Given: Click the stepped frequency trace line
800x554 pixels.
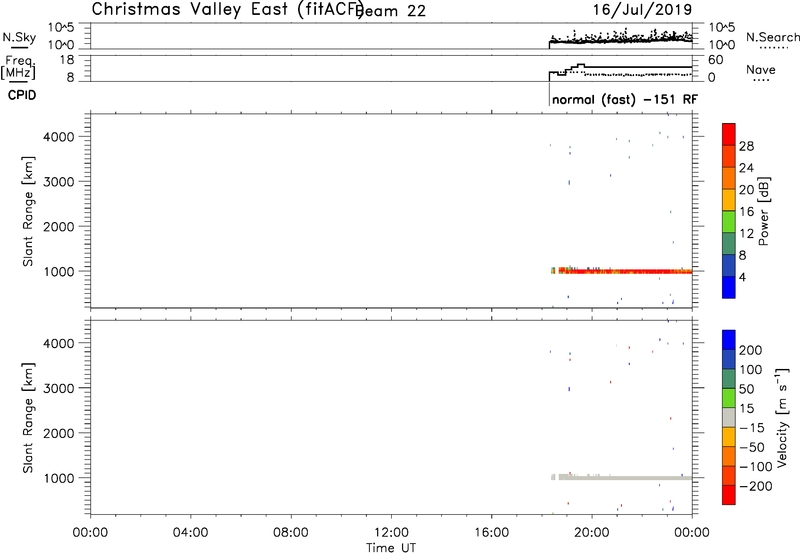Looking at the screenshot, I should click(x=620, y=68).
